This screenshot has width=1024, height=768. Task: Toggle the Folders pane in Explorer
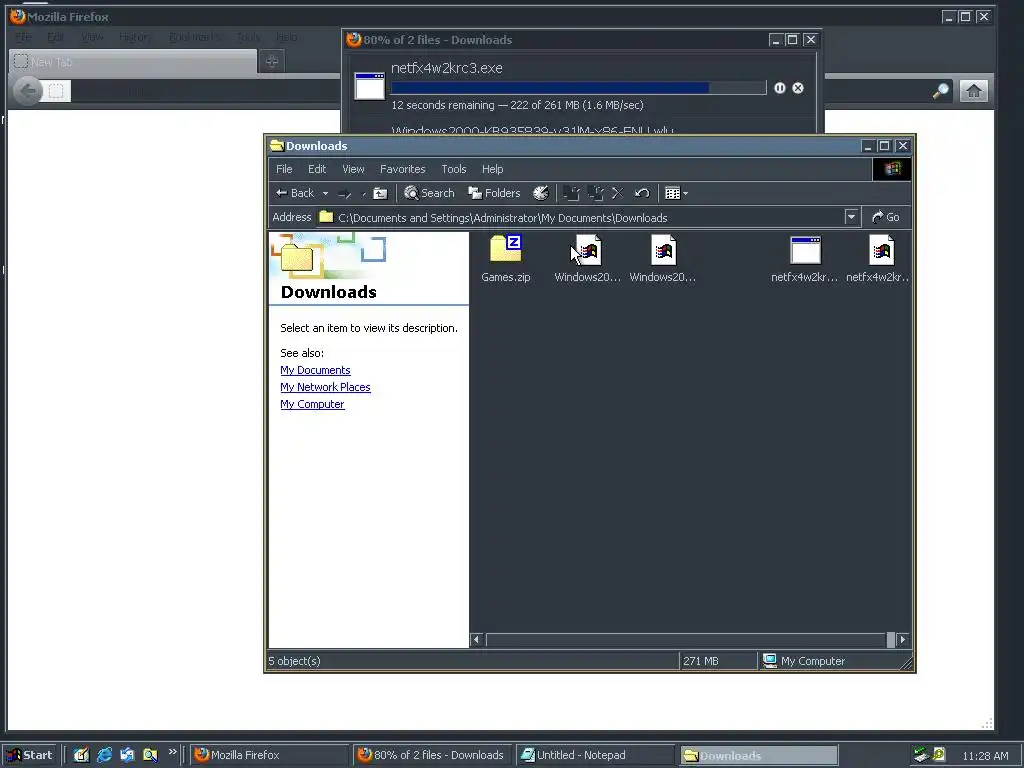pos(494,193)
